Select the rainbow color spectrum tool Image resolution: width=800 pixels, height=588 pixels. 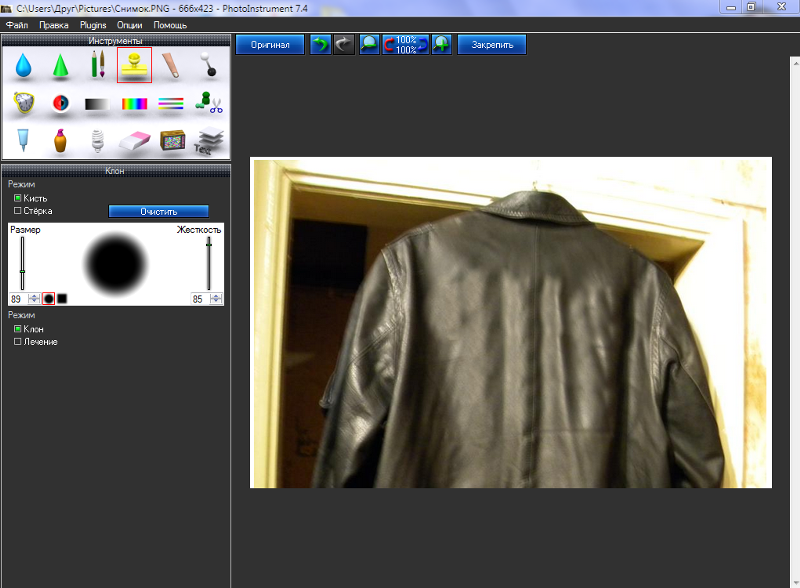click(x=134, y=103)
